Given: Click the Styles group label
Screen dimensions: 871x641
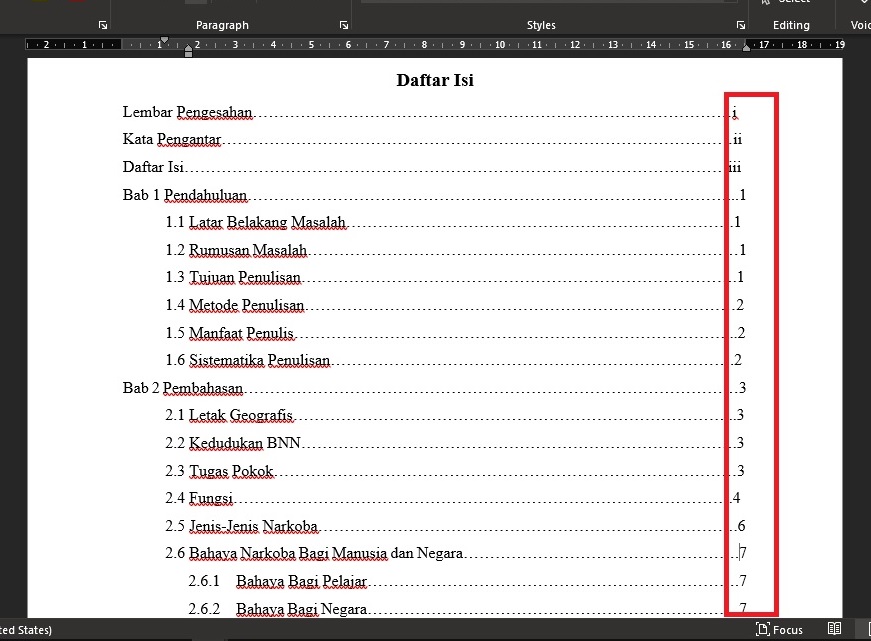Looking at the screenshot, I should (x=541, y=25).
